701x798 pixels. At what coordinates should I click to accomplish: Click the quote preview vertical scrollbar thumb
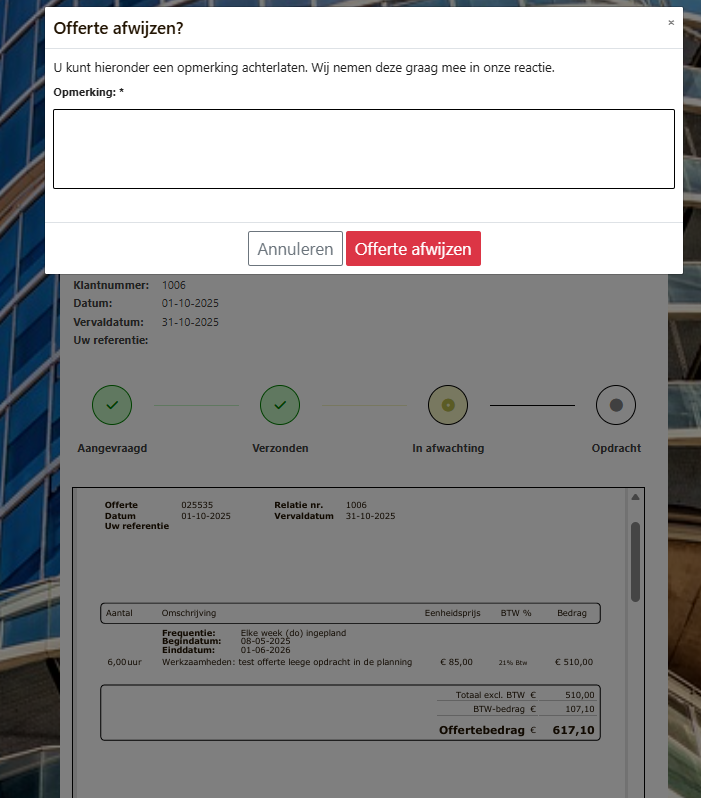[635, 562]
